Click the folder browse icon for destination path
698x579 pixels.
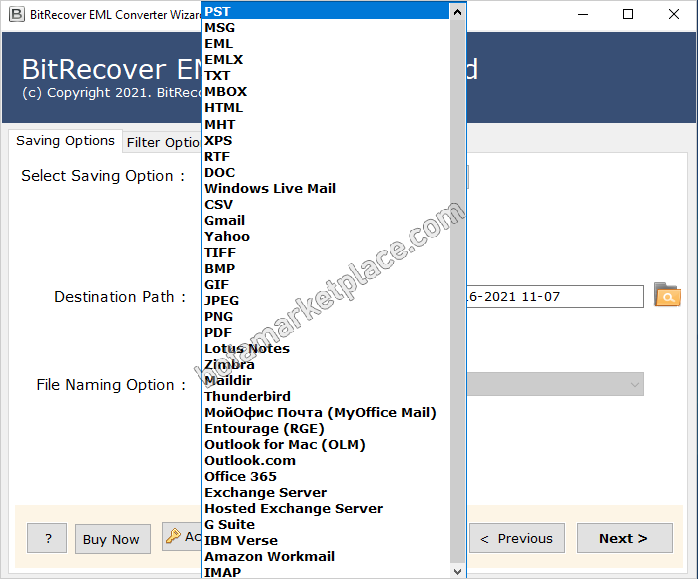click(x=667, y=295)
